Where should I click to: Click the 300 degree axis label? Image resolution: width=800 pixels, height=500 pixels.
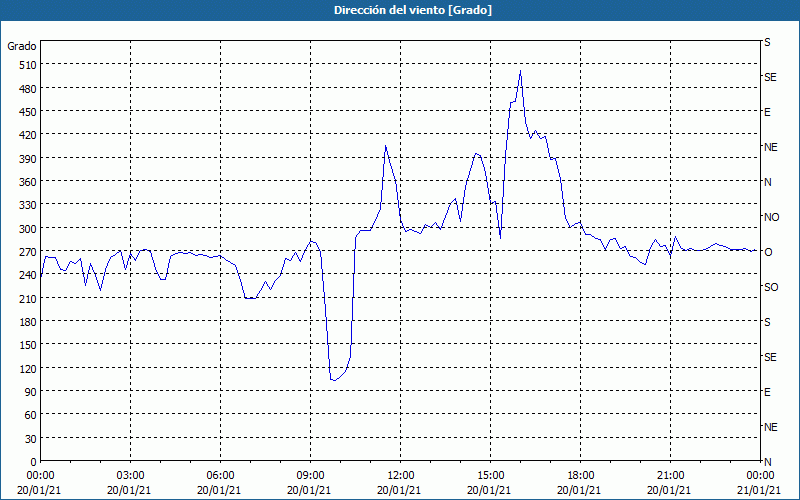pyautogui.click(x=28, y=229)
